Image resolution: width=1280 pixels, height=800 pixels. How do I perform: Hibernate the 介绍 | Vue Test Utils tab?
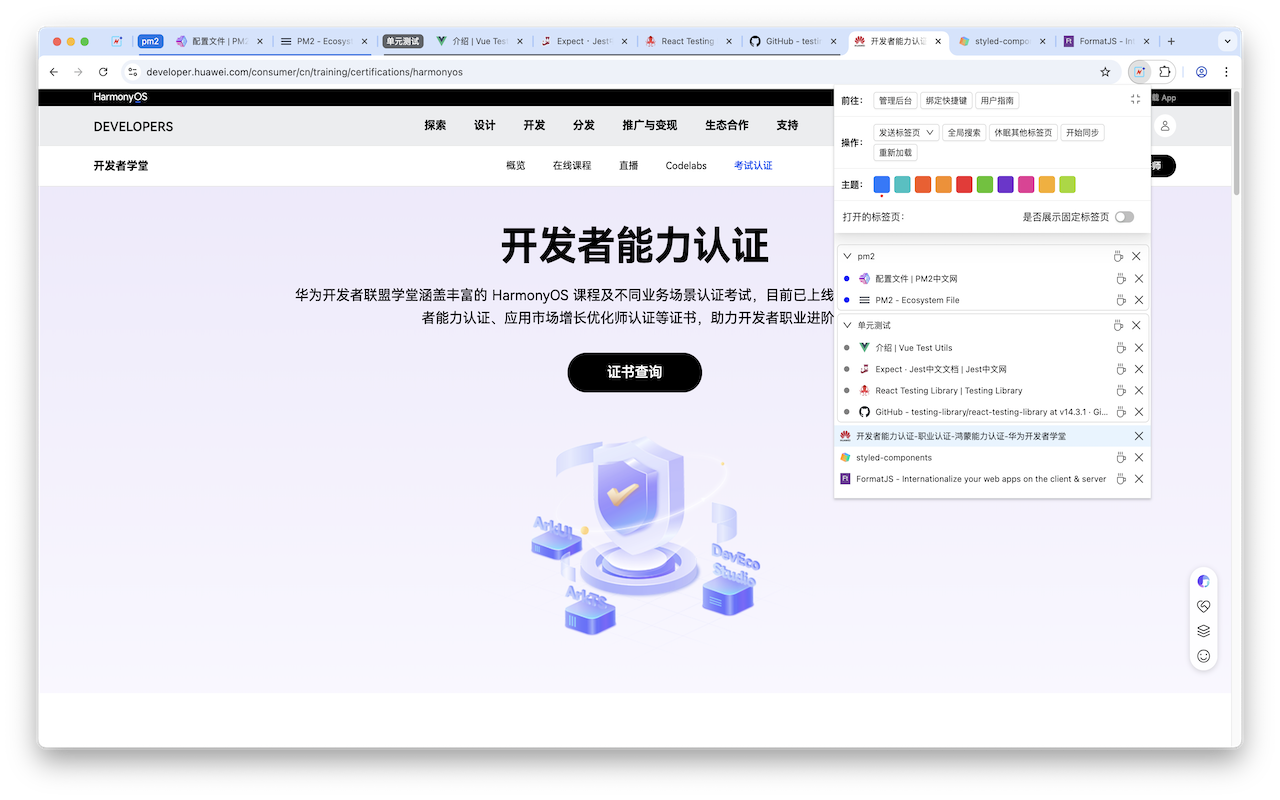(1122, 348)
